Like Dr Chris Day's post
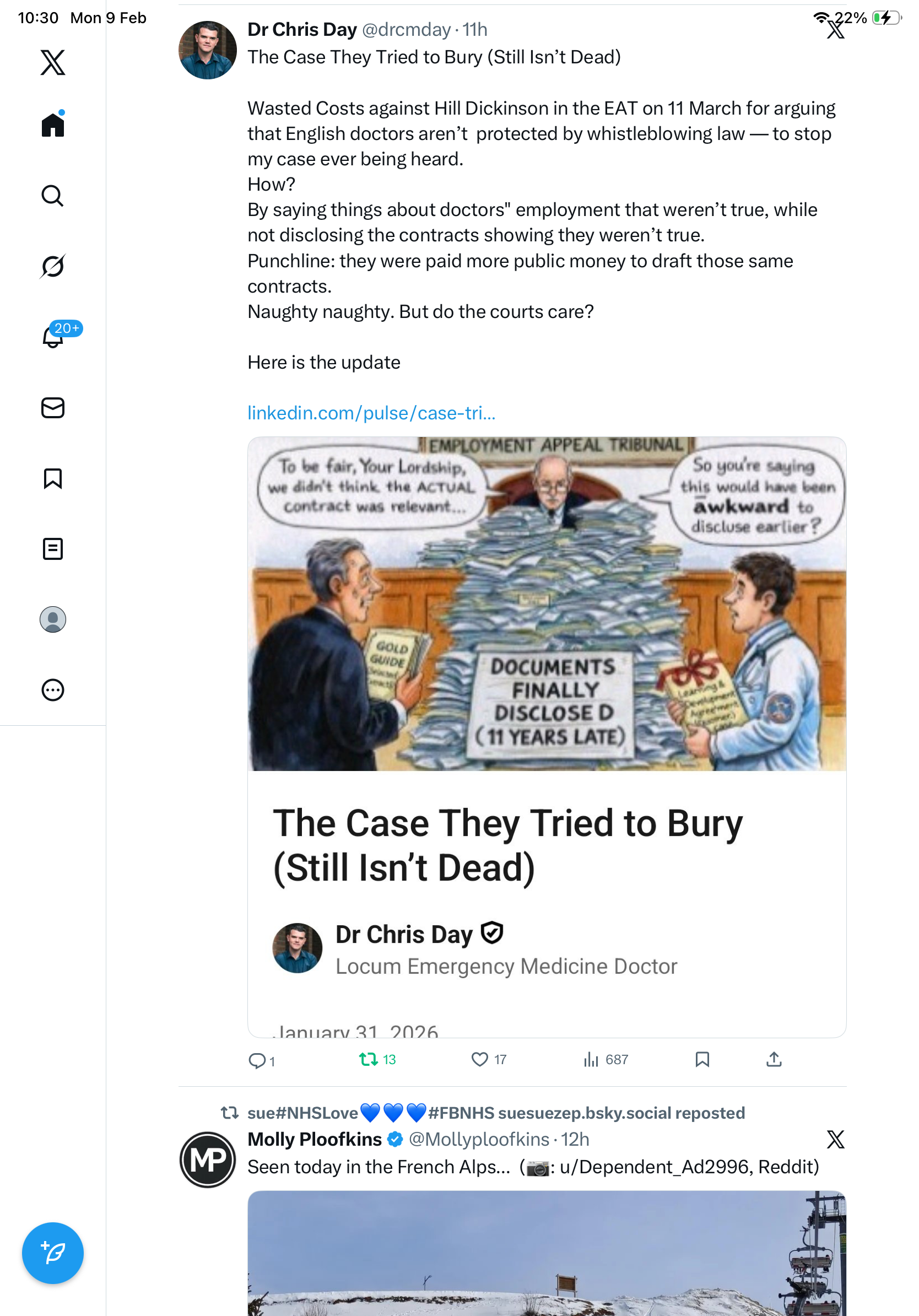The height and width of the screenshot is (1316, 919). (x=479, y=1059)
